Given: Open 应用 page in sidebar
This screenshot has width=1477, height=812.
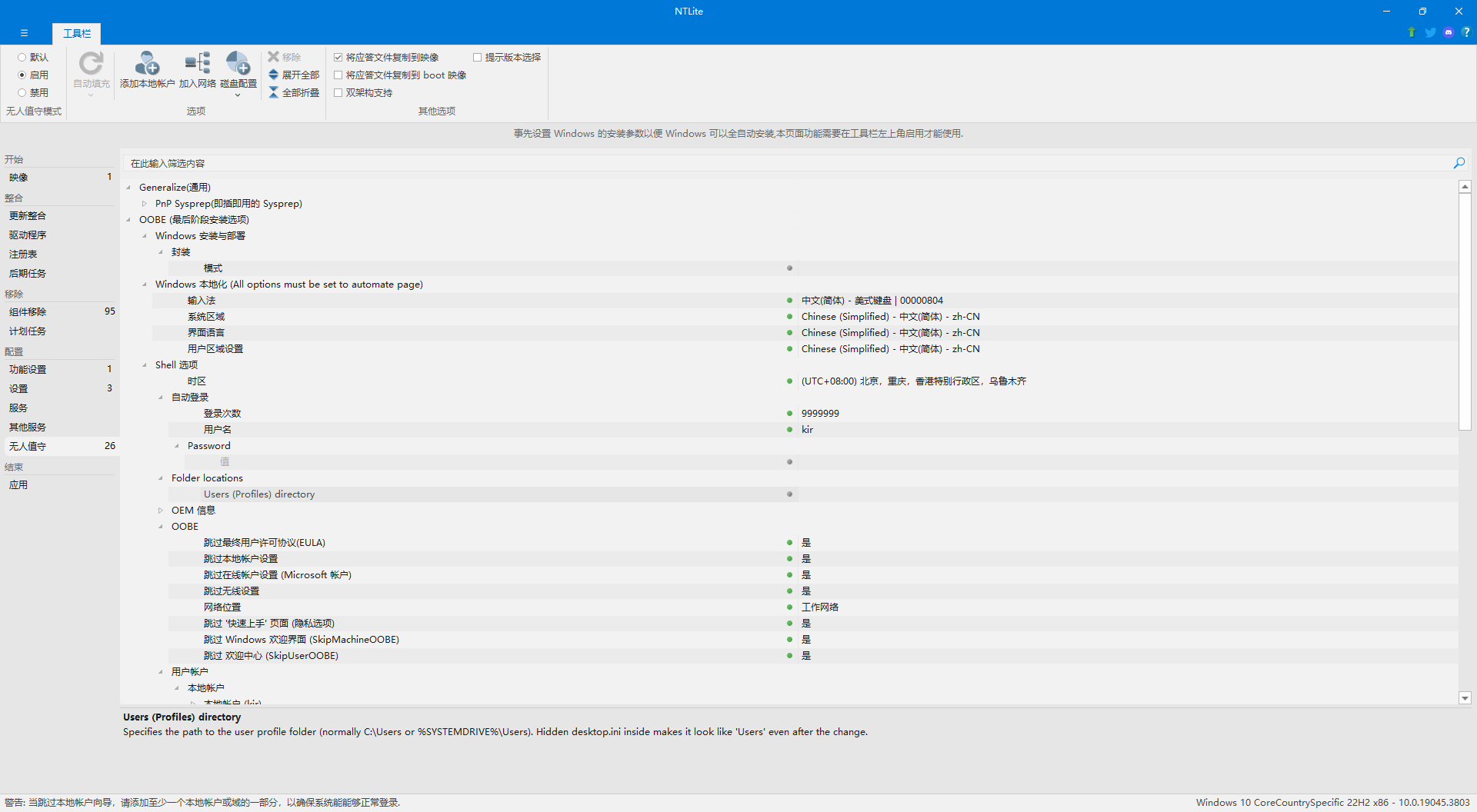Looking at the screenshot, I should (60, 484).
